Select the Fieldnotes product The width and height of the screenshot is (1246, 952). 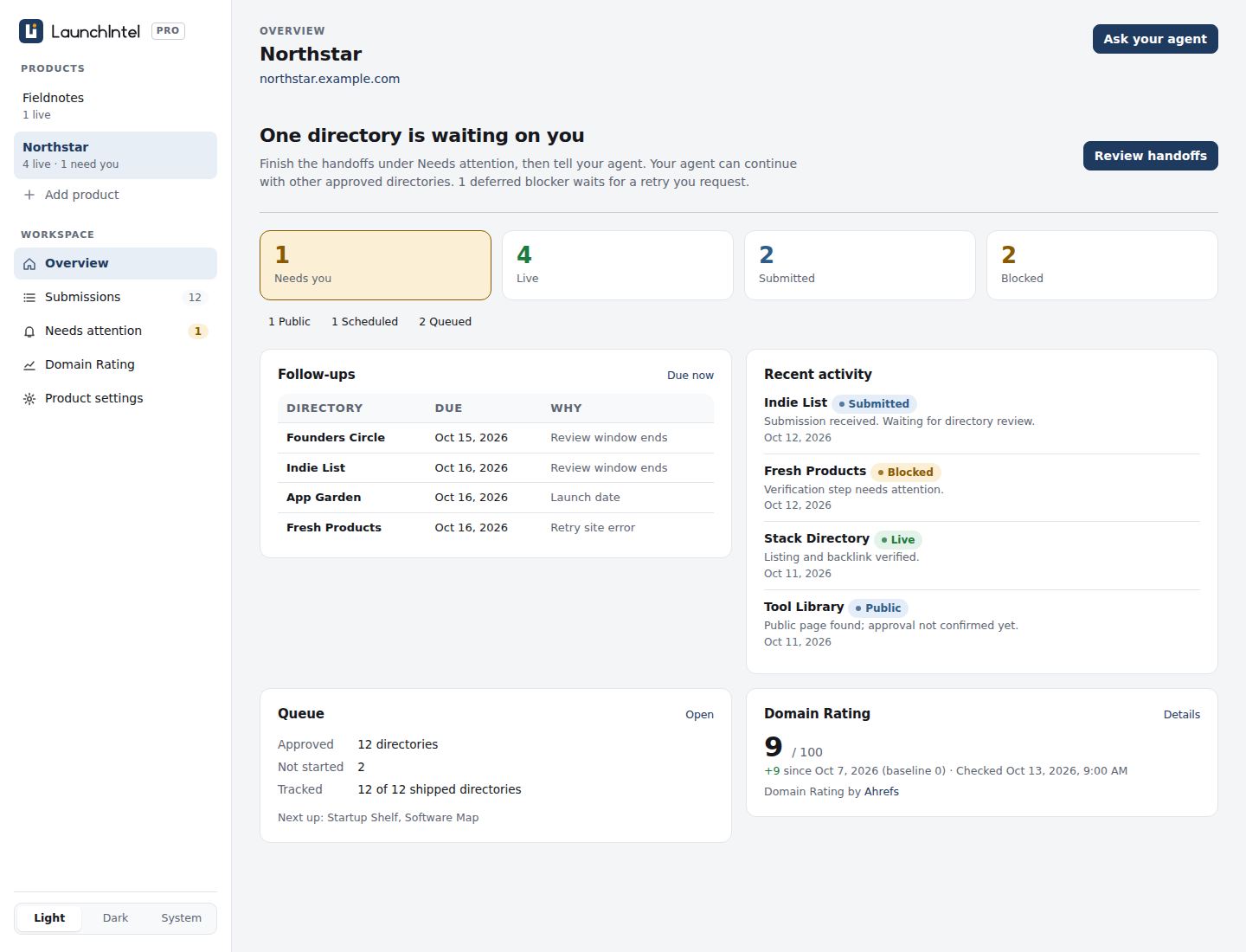[x=115, y=106]
